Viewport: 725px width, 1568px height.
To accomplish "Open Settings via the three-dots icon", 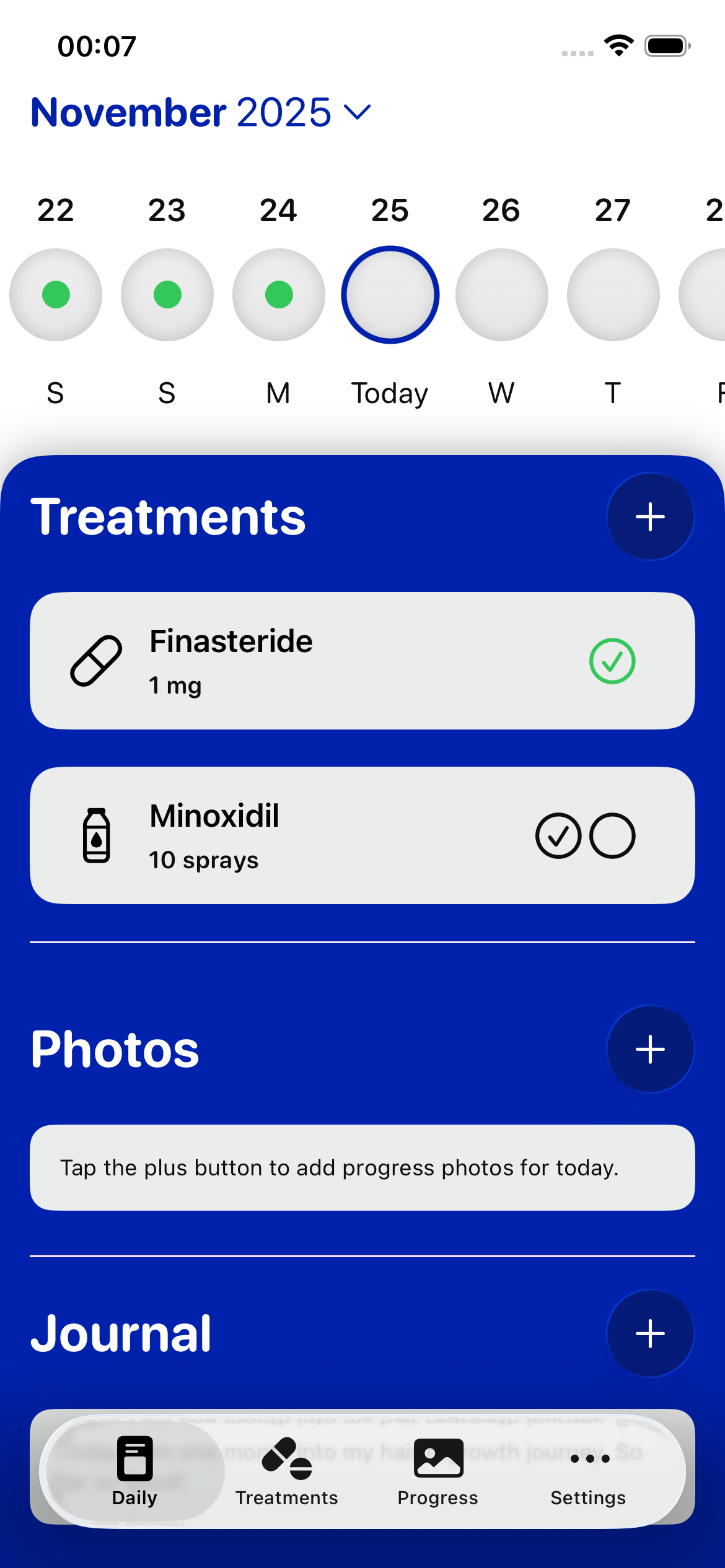I will point(589,1459).
